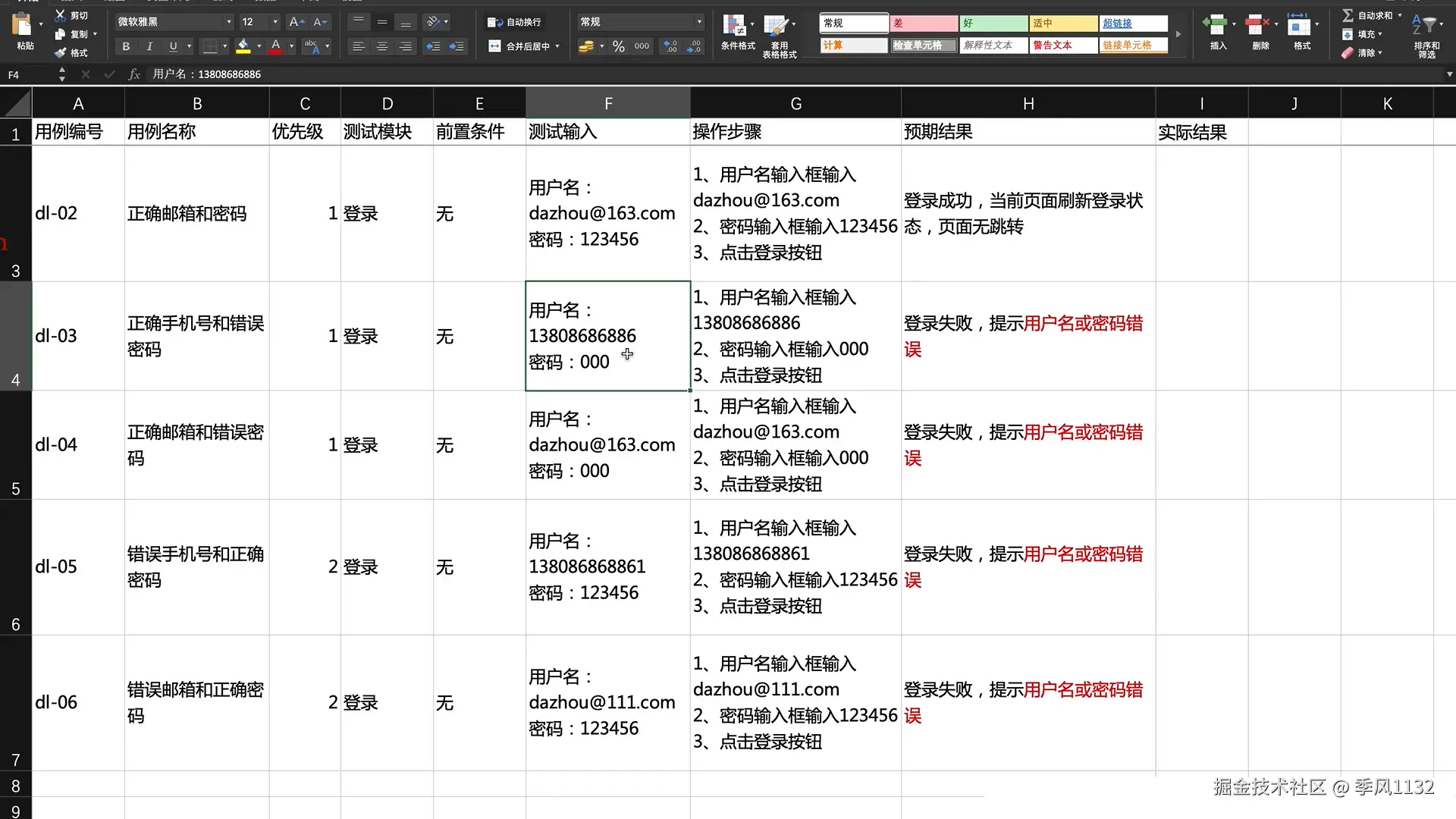The height and width of the screenshot is (819, 1456).
Task: Expand the Merge & Center (合并后居中) dropdown arrow
Action: (x=558, y=47)
